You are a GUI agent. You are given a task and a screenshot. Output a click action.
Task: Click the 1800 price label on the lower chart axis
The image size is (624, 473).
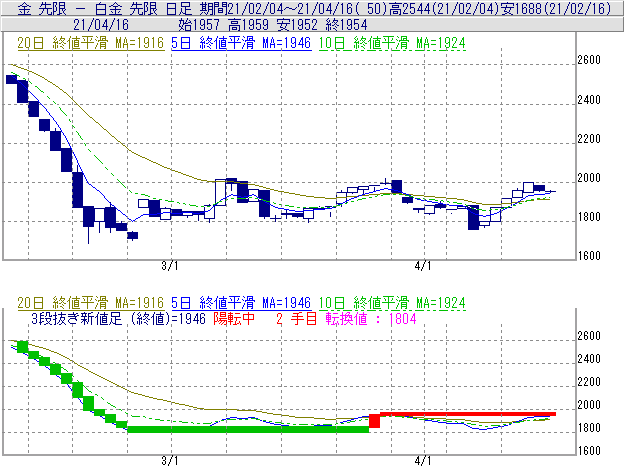click(x=589, y=428)
